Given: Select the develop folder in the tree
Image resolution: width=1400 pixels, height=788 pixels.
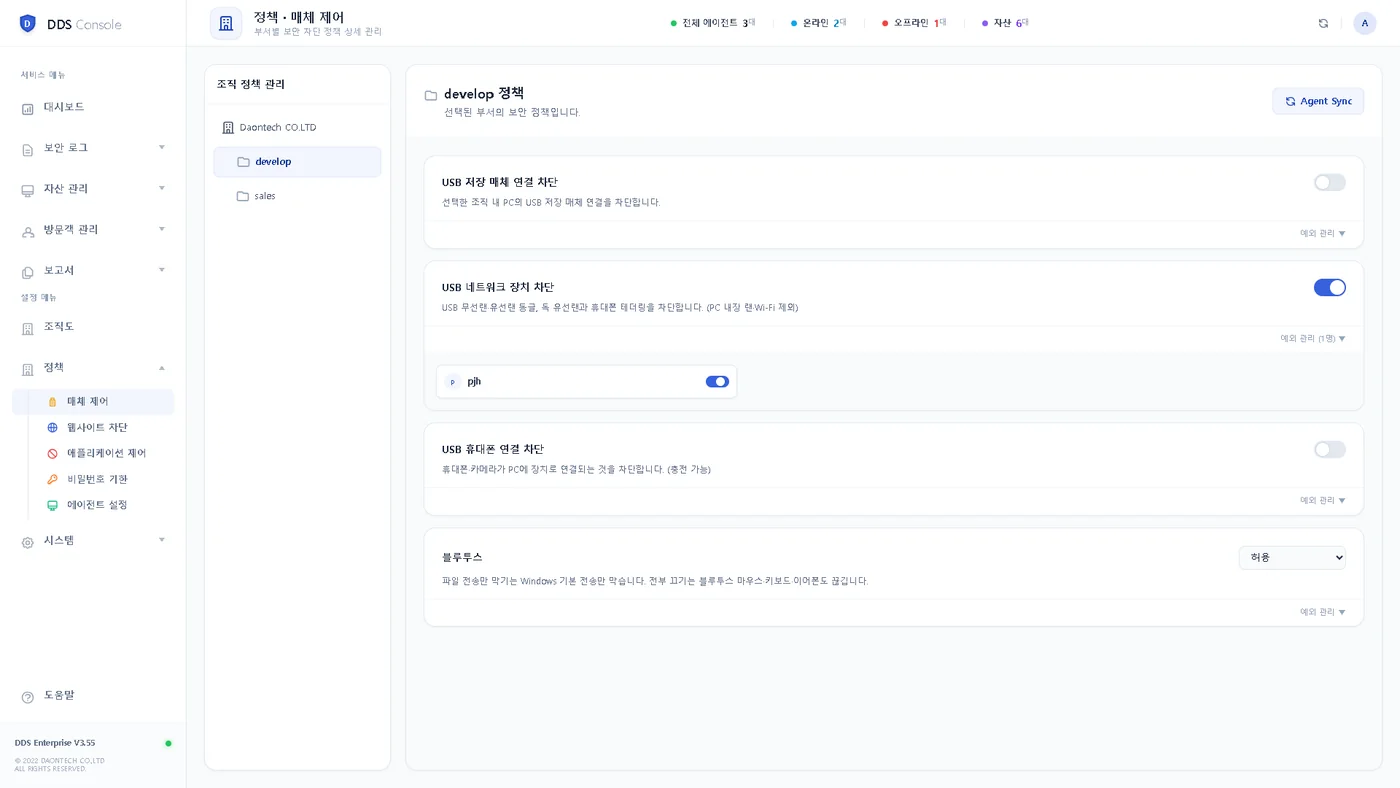Looking at the screenshot, I should [x=297, y=162].
